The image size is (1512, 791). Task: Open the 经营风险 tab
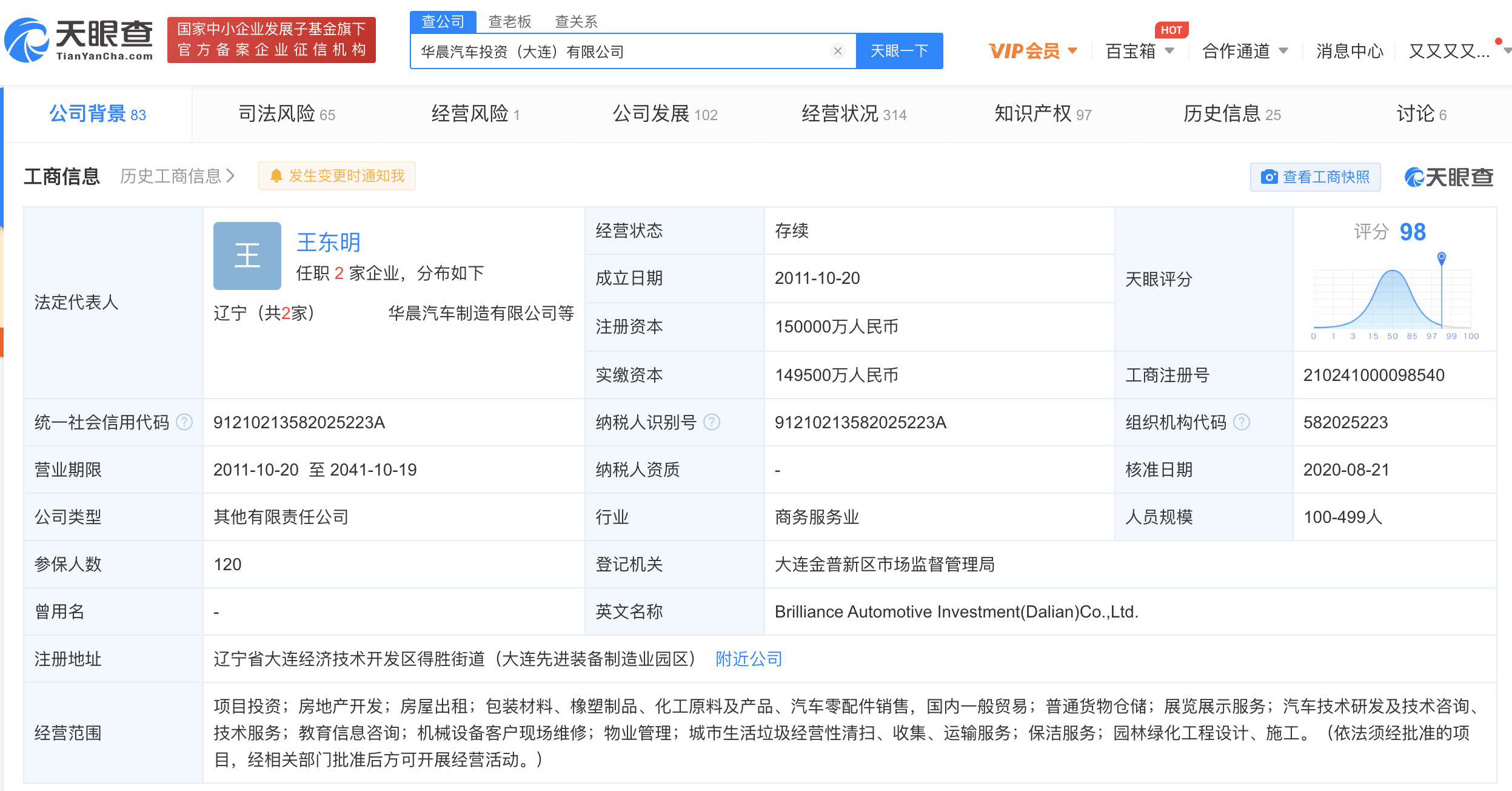pos(476,114)
